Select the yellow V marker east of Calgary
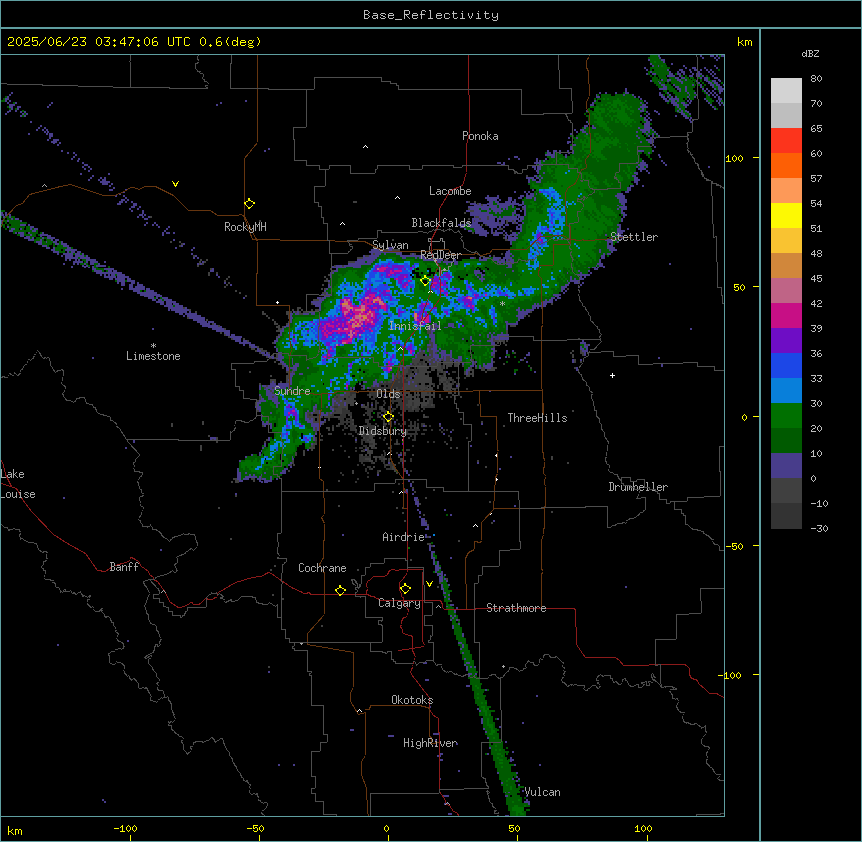The height and width of the screenshot is (842, 862). pos(429,584)
